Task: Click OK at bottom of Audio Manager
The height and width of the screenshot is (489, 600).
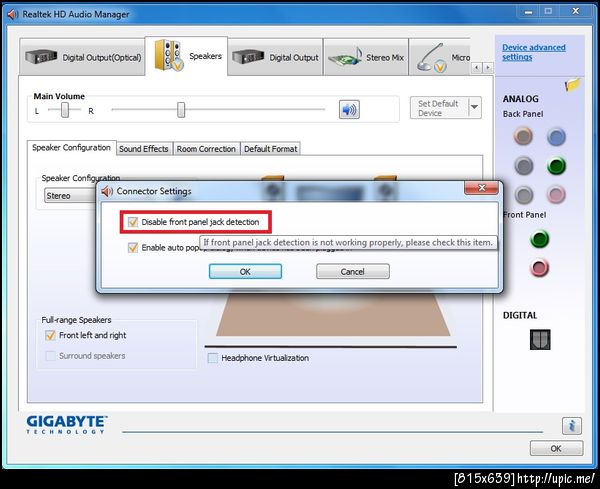Action: [556, 448]
